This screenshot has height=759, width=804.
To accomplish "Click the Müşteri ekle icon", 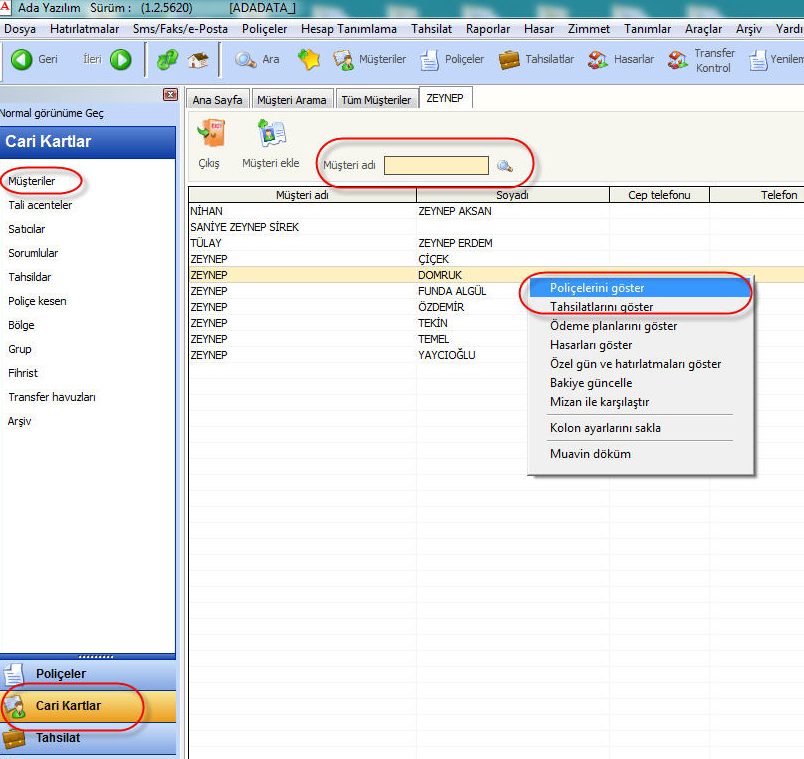I will point(271,134).
